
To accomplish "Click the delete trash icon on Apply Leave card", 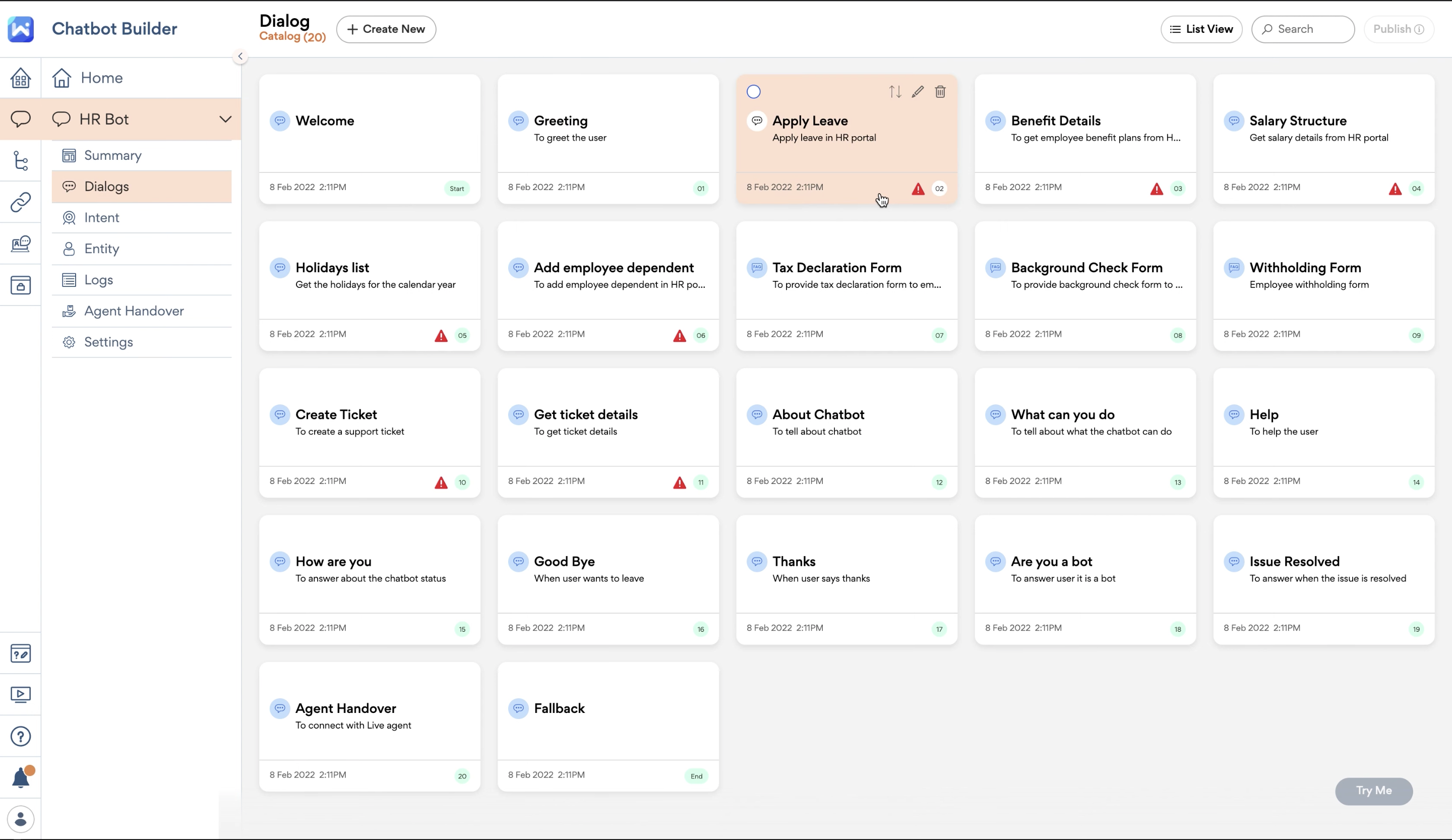I will [x=940, y=92].
